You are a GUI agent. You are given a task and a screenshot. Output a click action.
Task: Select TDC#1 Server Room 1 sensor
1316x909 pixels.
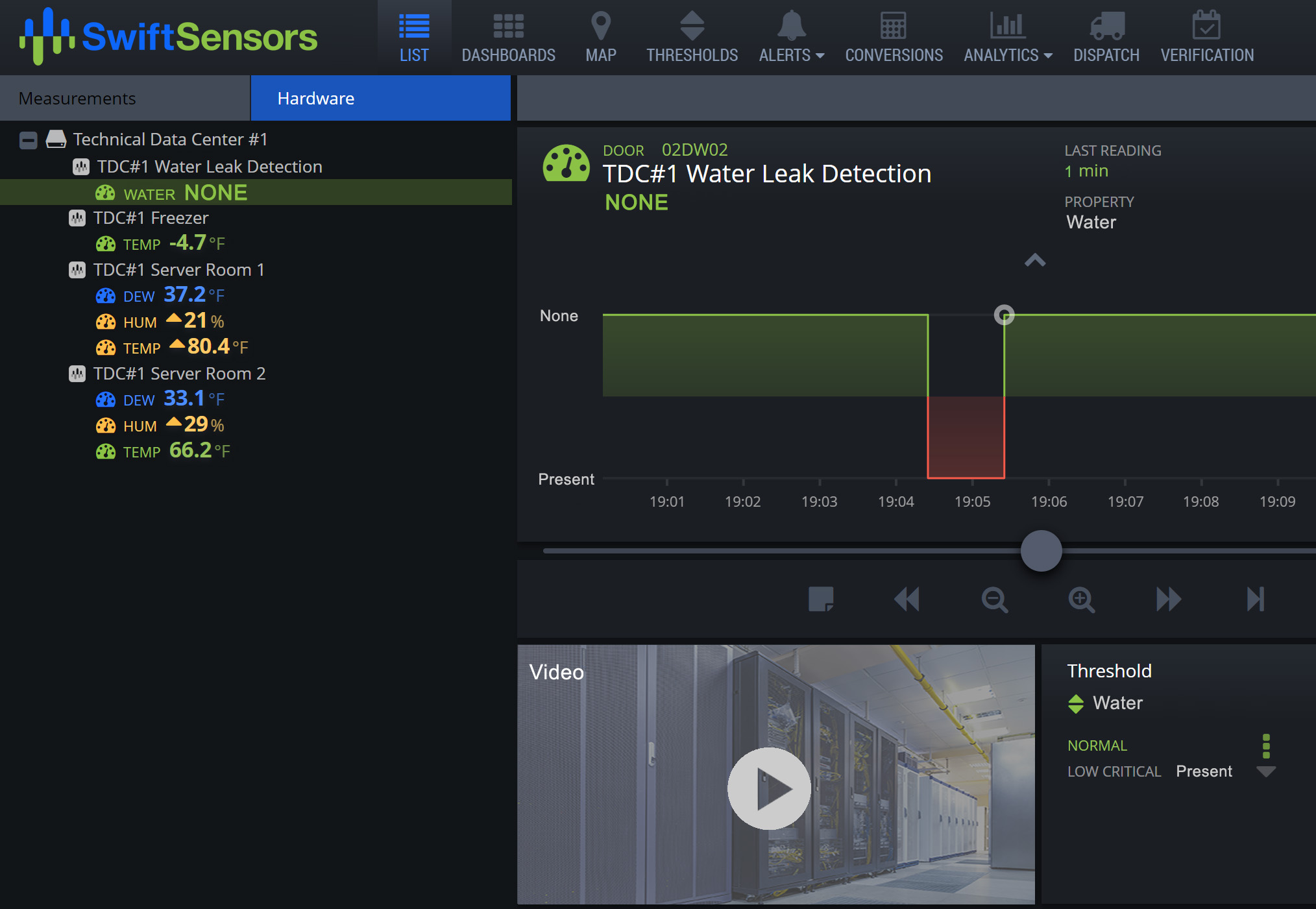point(178,270)
